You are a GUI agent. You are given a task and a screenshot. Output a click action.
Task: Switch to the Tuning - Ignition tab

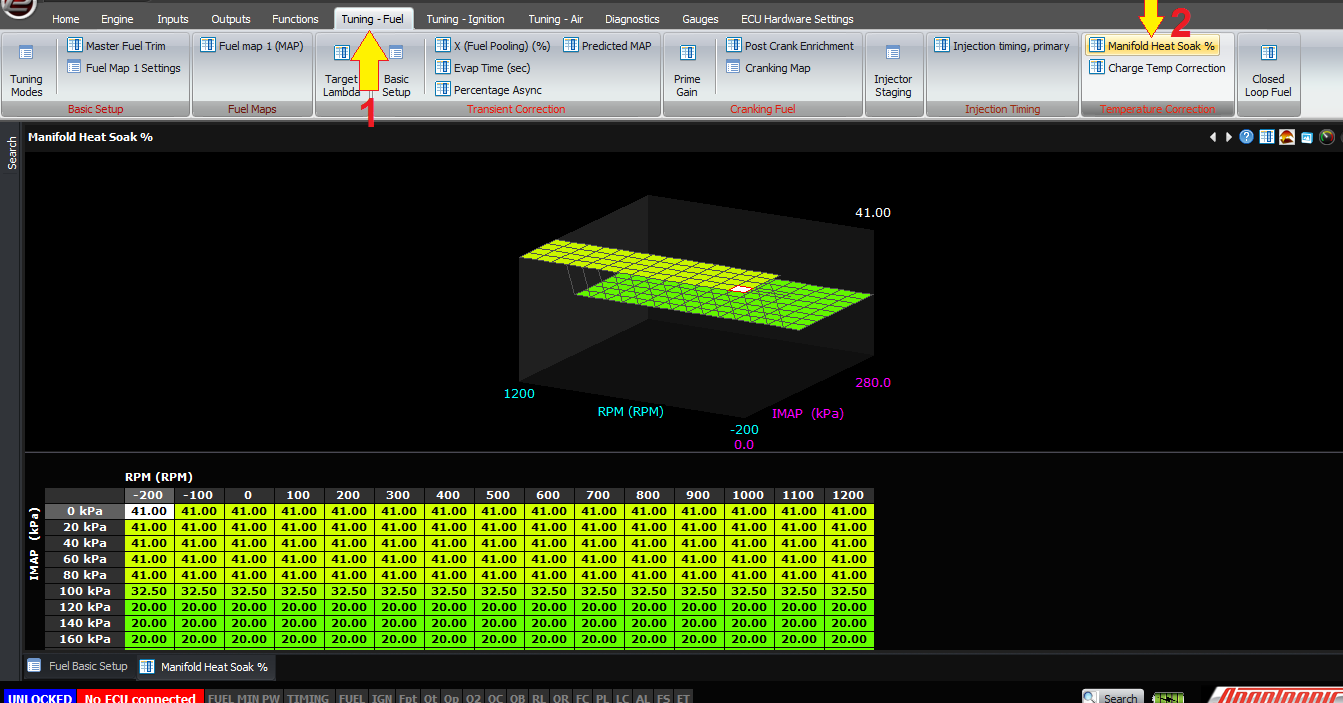click(465, 19)
